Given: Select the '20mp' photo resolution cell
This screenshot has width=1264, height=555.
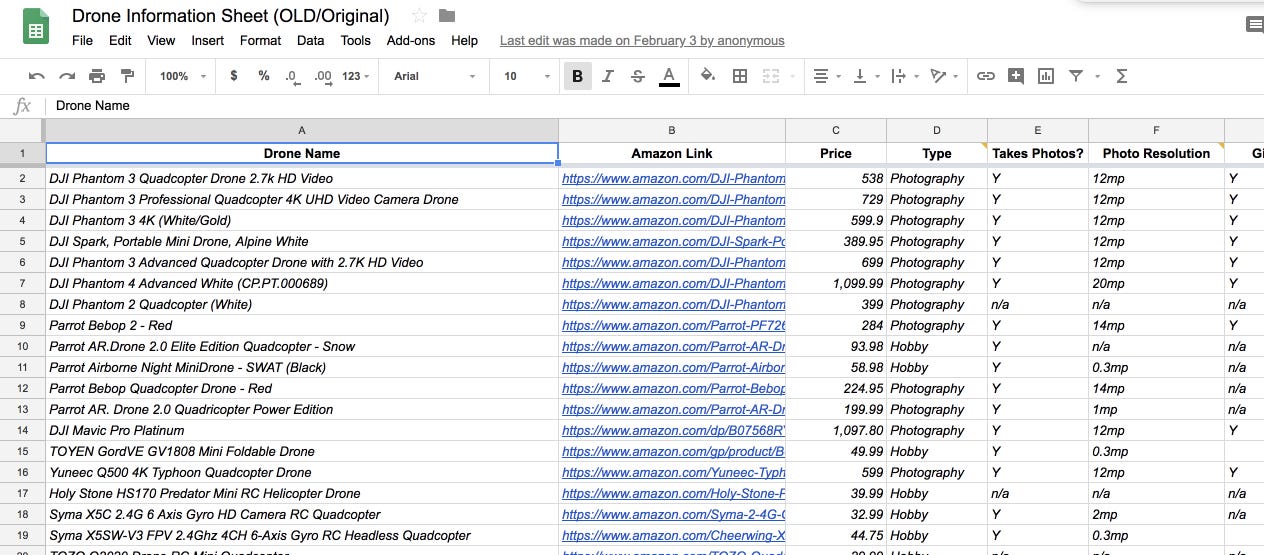Looking at the screenshot, I should (1156, 283).
